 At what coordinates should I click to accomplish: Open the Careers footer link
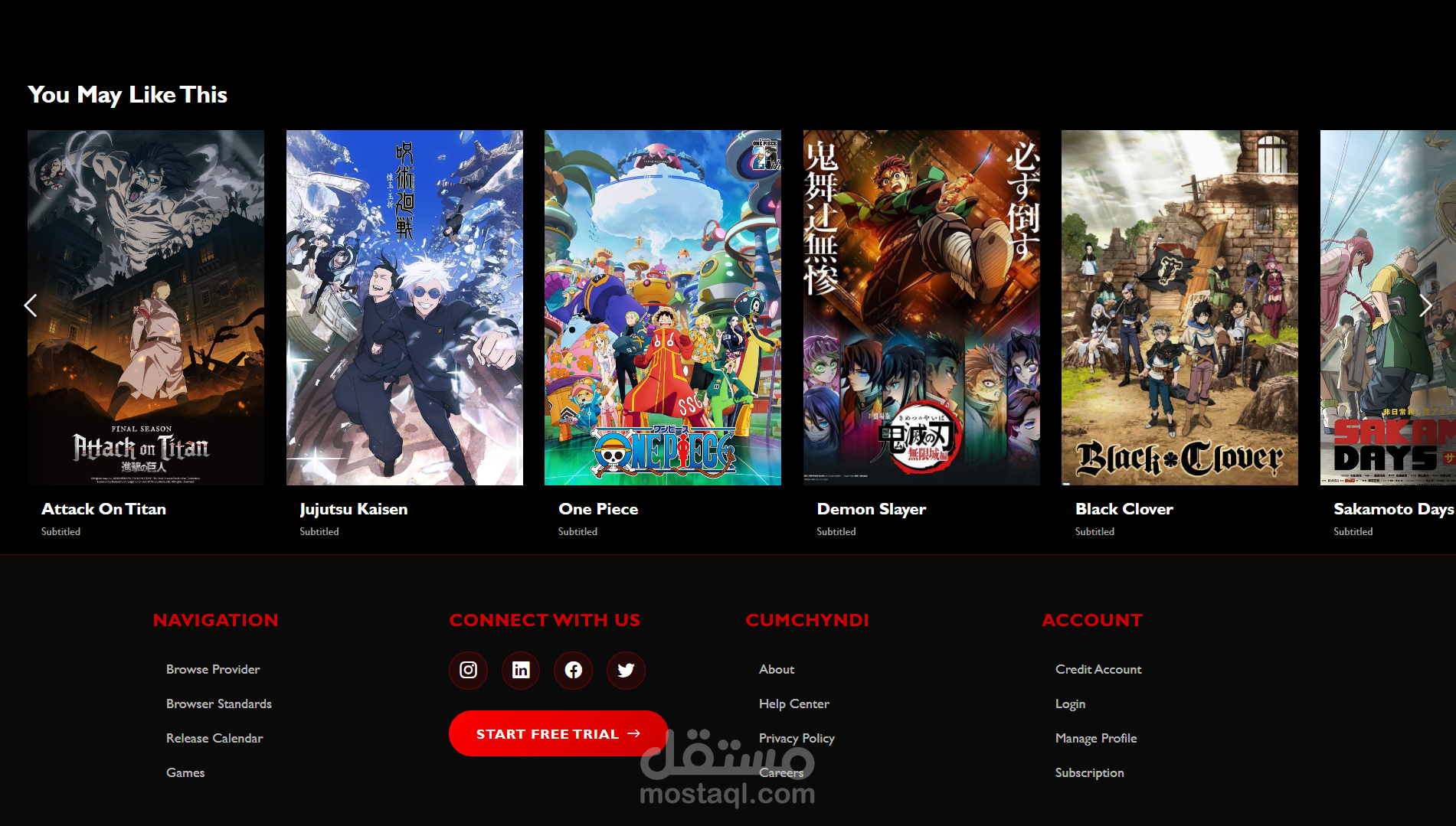coord(781,772)
